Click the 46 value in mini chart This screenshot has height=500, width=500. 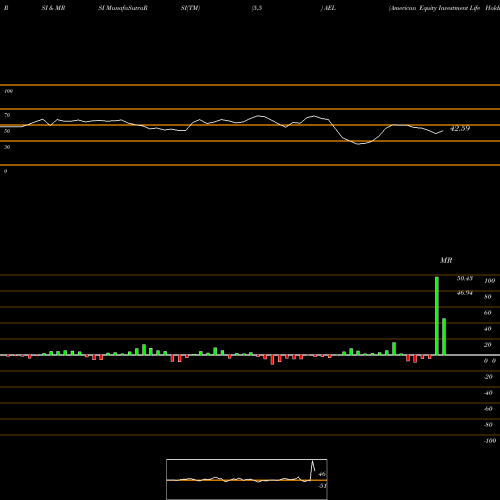tap(322, 474)
